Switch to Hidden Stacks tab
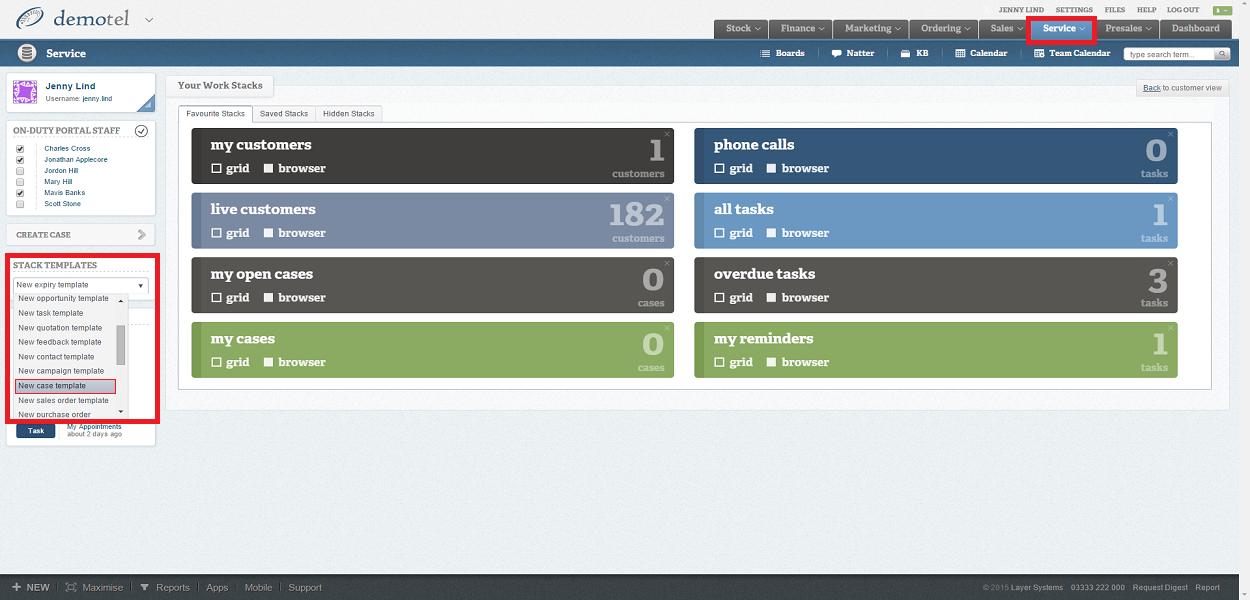Viewport: 1250px width, 600px height. [348, 114]
